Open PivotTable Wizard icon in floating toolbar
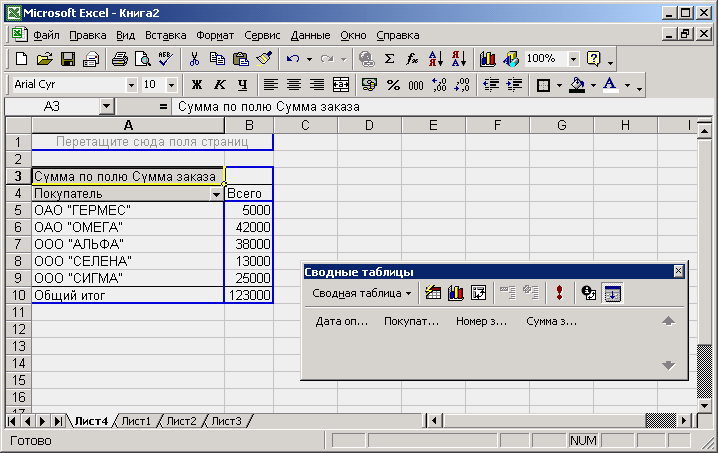The width and height of the screenshot is (718, 453). tap(479, 293)
